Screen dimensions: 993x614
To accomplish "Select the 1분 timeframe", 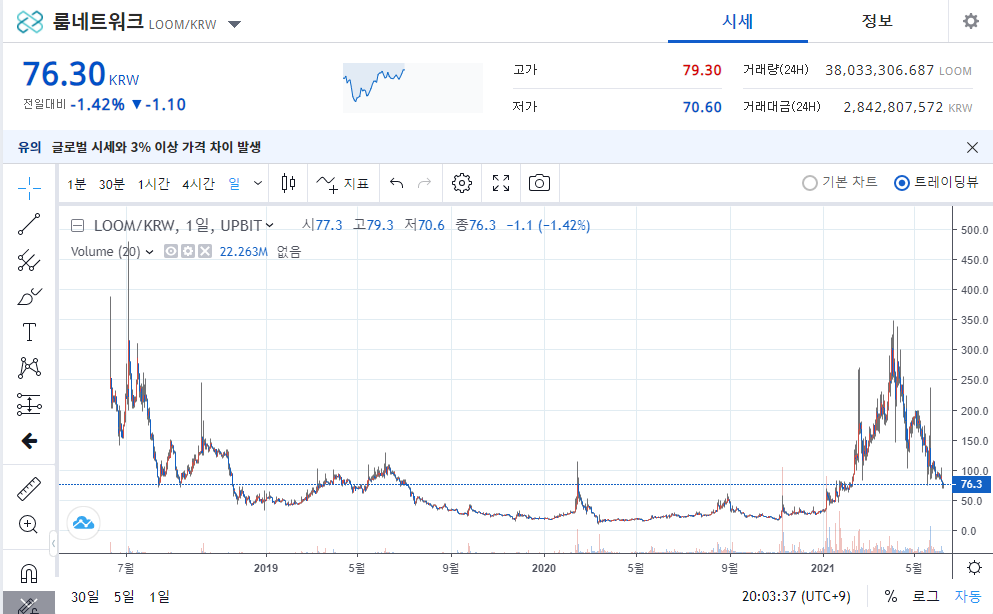I will click(77, 184).
